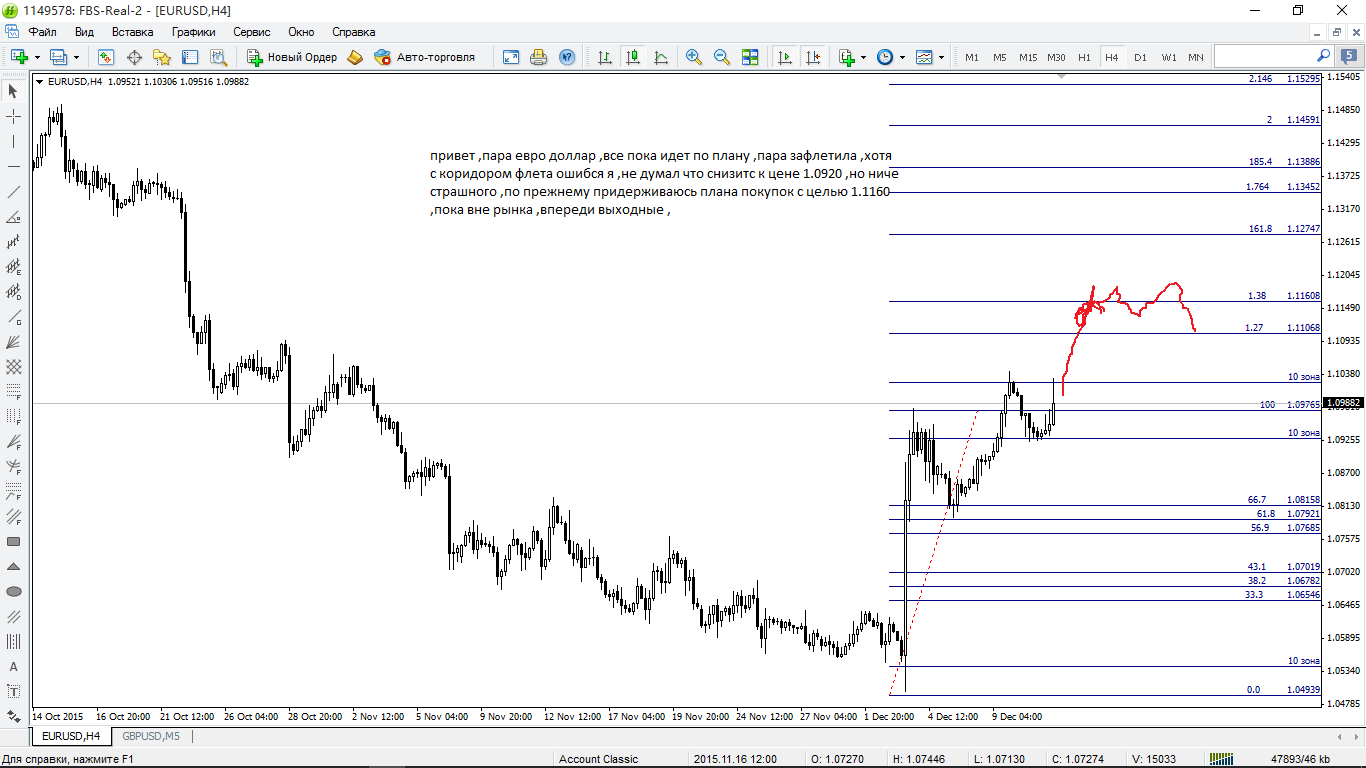
Task: Open the Справка menu
Action: click(354, 32)
